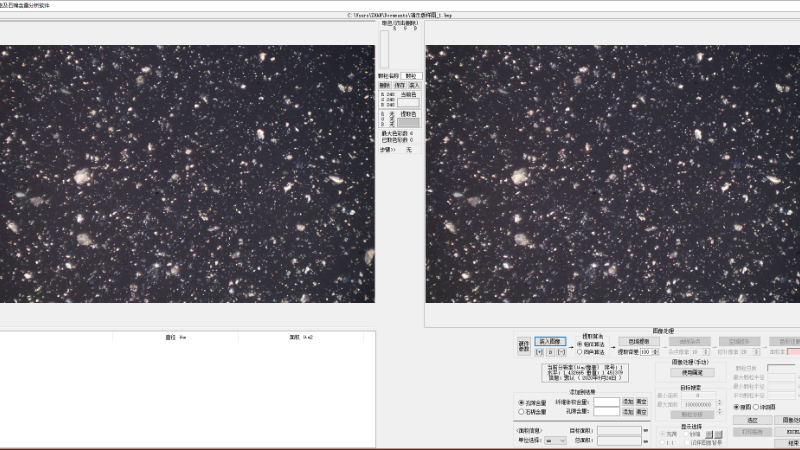This screenshot has width=800, height=450.
Task: Click the [-] zoom-out button
Action: pyautogui.click(x=561, y=352)
